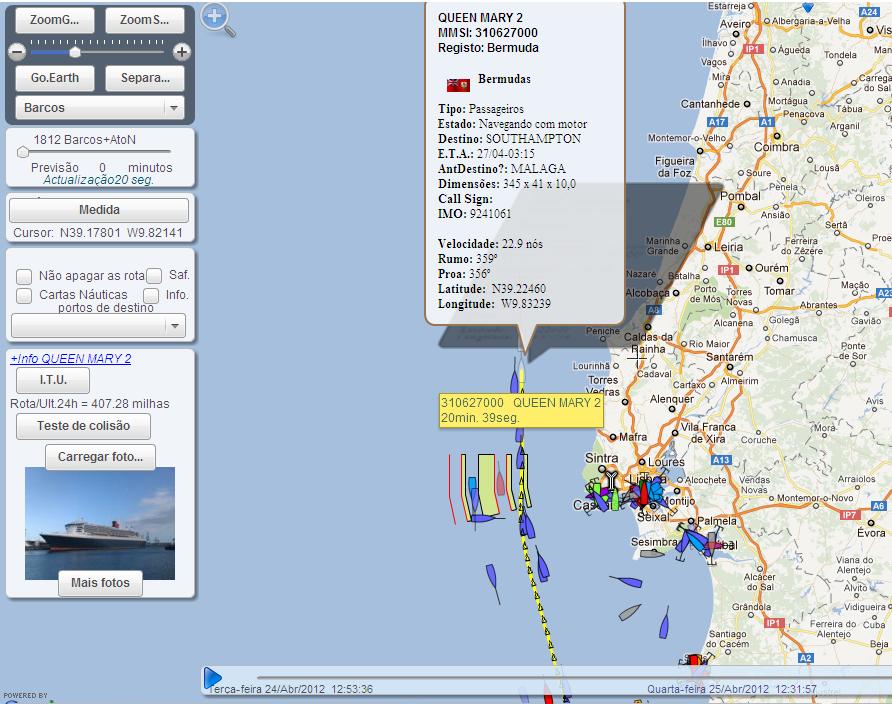892x704 pixels.
Task: Click the zoom-in plus icon on slider
Action: tap(181, 52)
